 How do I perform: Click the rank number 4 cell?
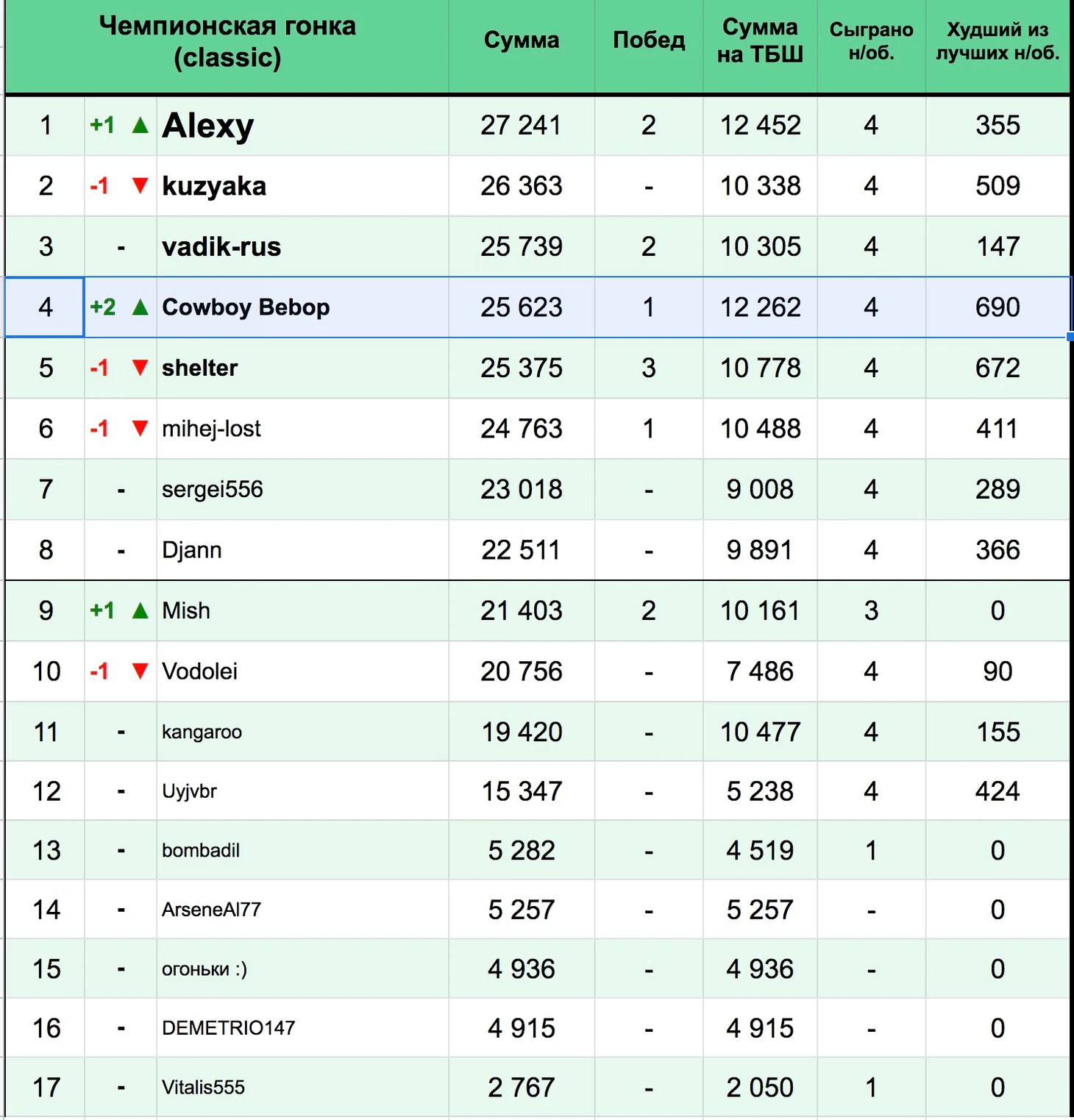[x=45, y=307]
